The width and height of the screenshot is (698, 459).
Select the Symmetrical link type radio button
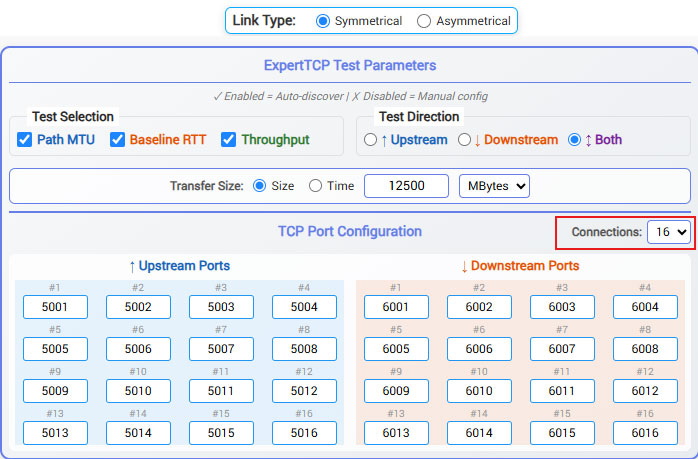[322, 21]
